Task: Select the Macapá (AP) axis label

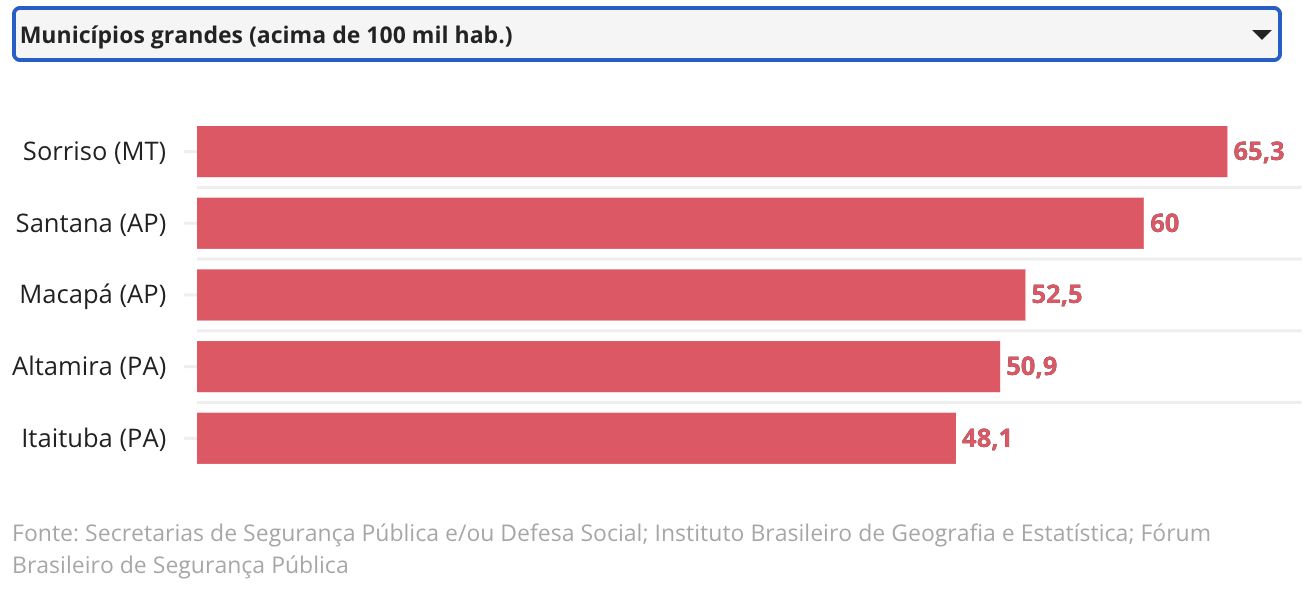Action: pos(93,295)
